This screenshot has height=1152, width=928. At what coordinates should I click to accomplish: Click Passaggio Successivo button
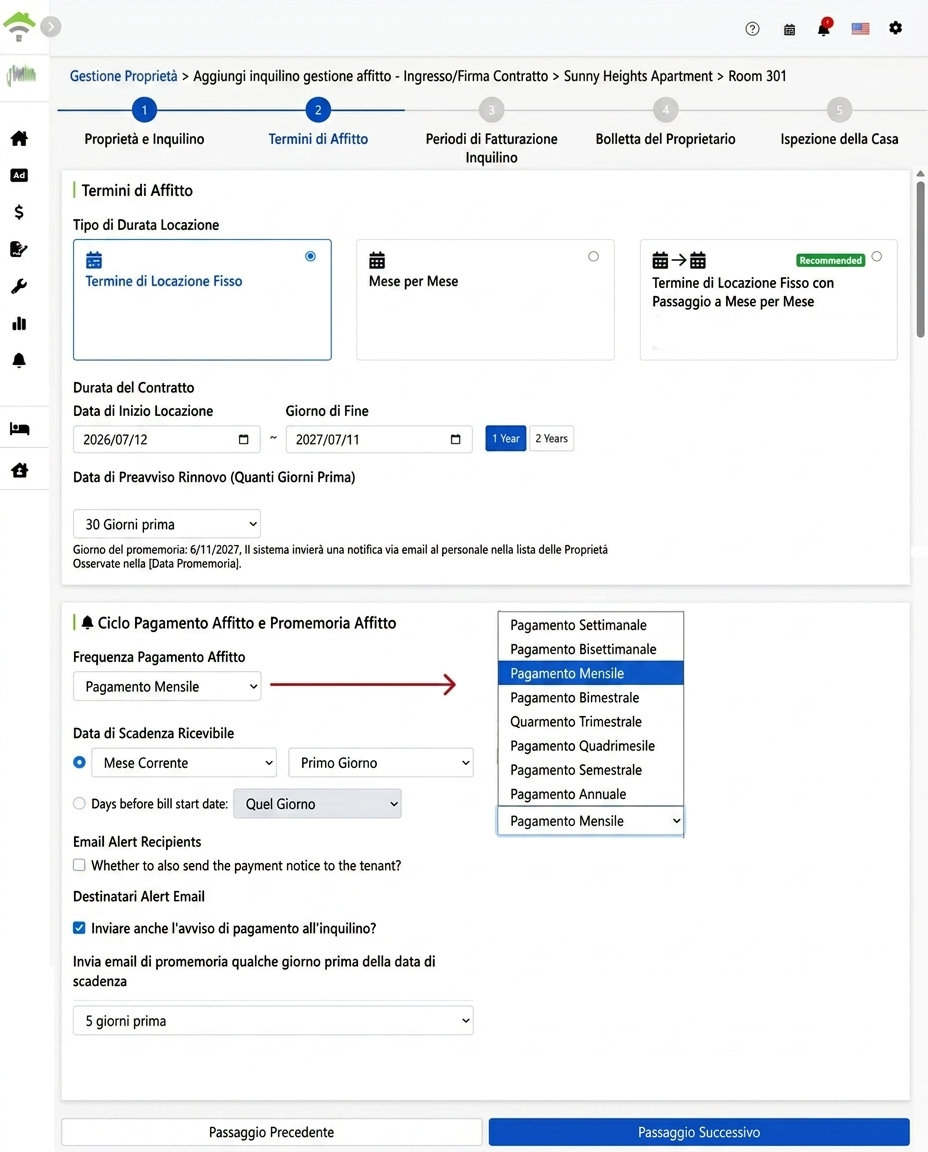click(x=699, y=1132)
